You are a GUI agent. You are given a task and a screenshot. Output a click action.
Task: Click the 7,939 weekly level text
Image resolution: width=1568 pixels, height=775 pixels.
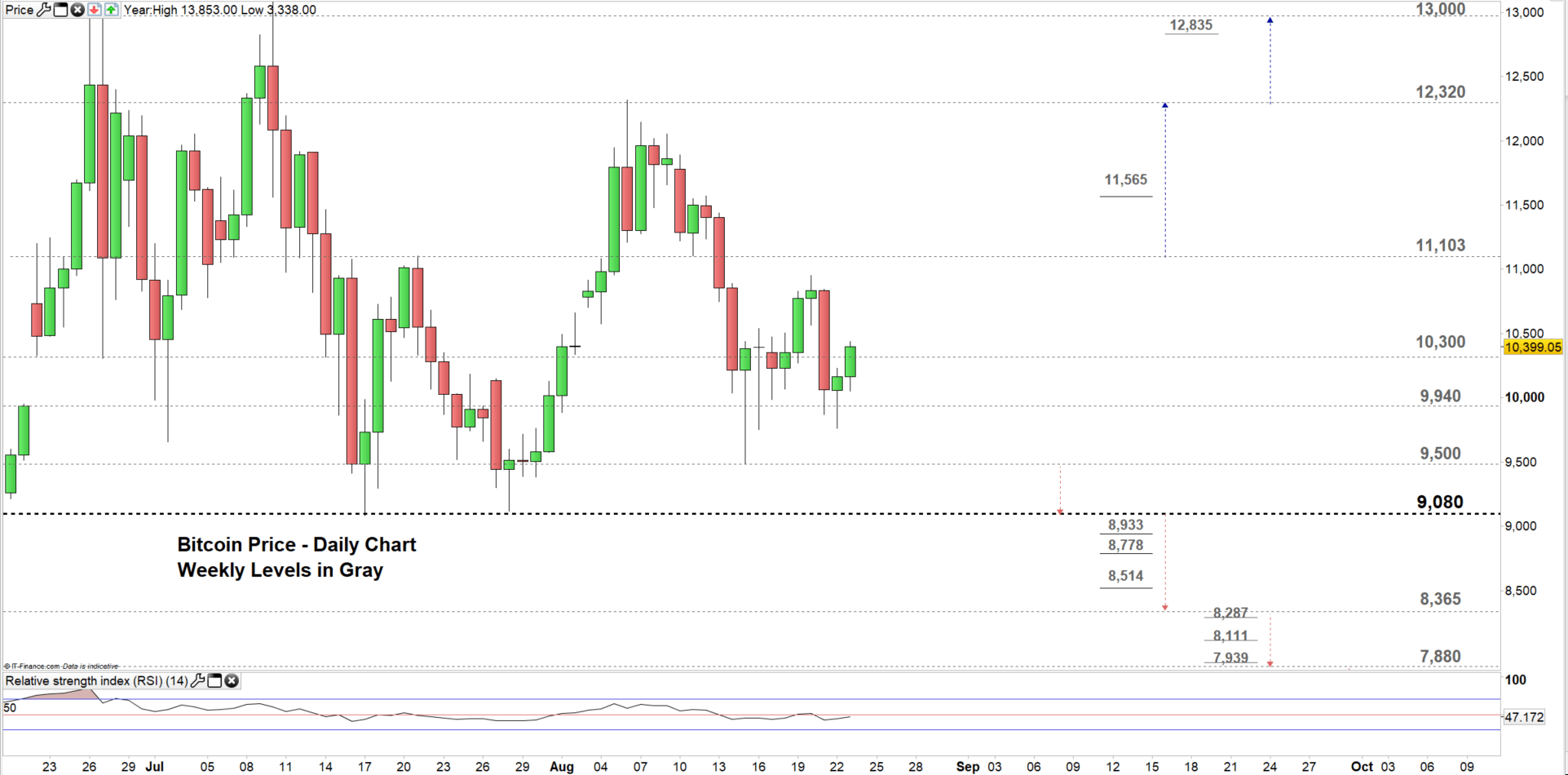[x=1230, y=658]
